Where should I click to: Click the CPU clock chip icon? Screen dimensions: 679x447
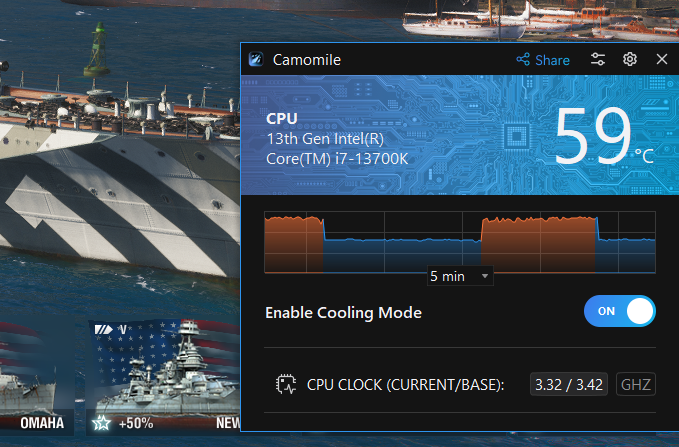pos(286,385)
